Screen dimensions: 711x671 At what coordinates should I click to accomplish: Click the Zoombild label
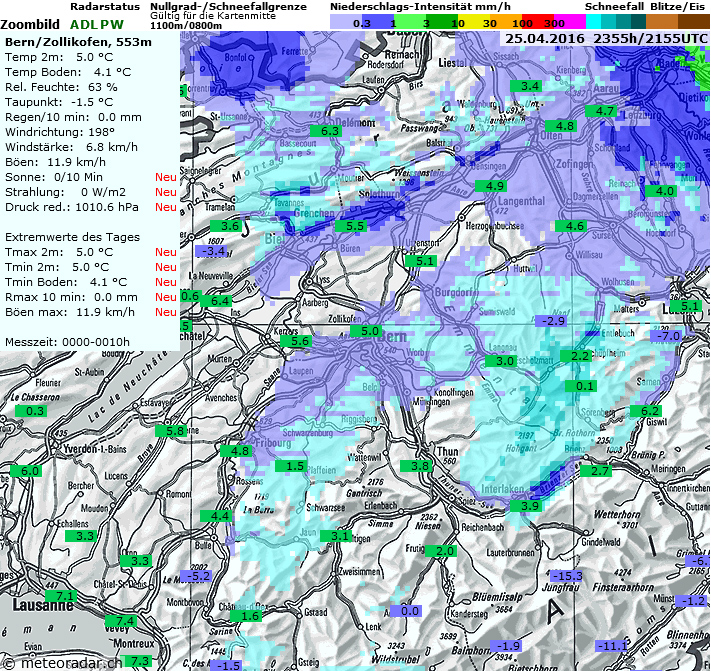(x=30, y=24)
